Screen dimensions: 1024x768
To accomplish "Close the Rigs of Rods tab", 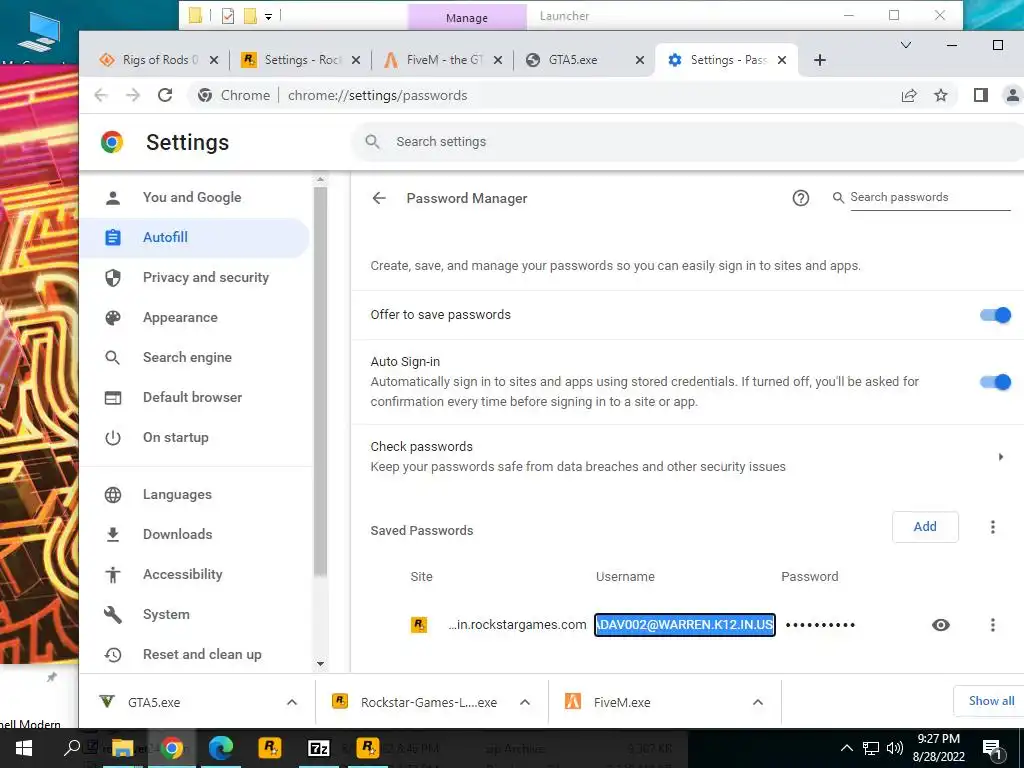I will (214, 60).
